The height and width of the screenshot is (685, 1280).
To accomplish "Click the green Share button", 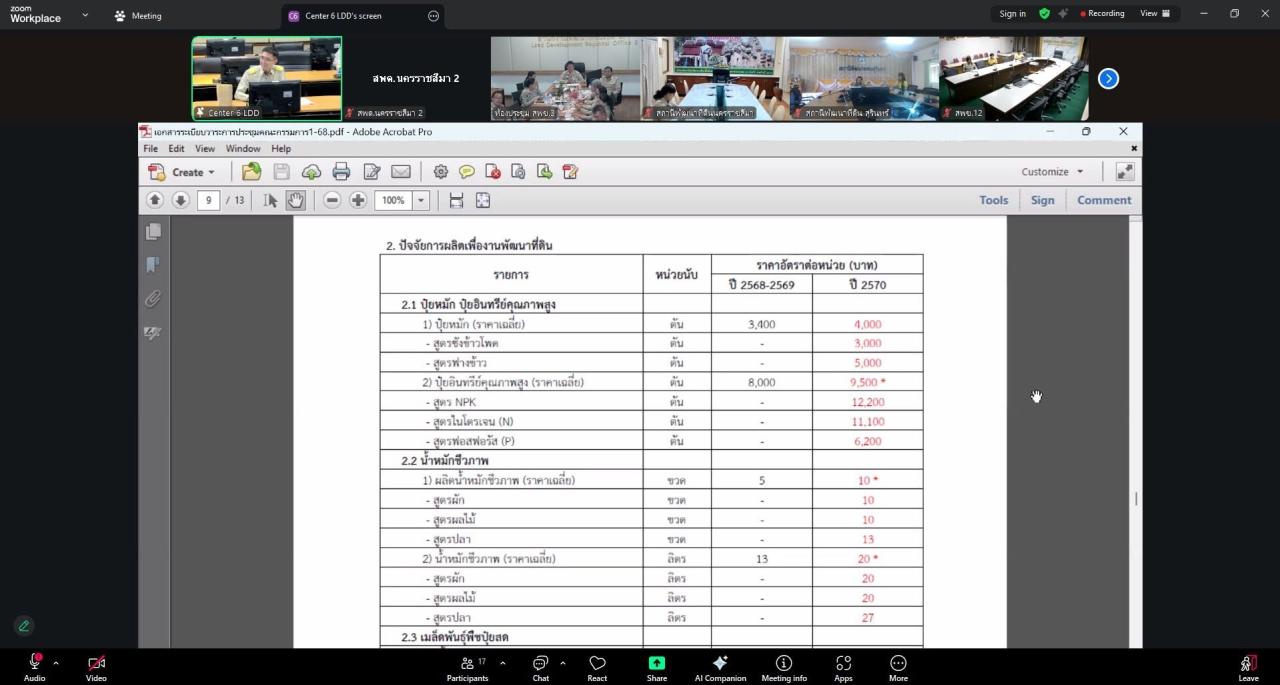I will (x=657, y=667).
